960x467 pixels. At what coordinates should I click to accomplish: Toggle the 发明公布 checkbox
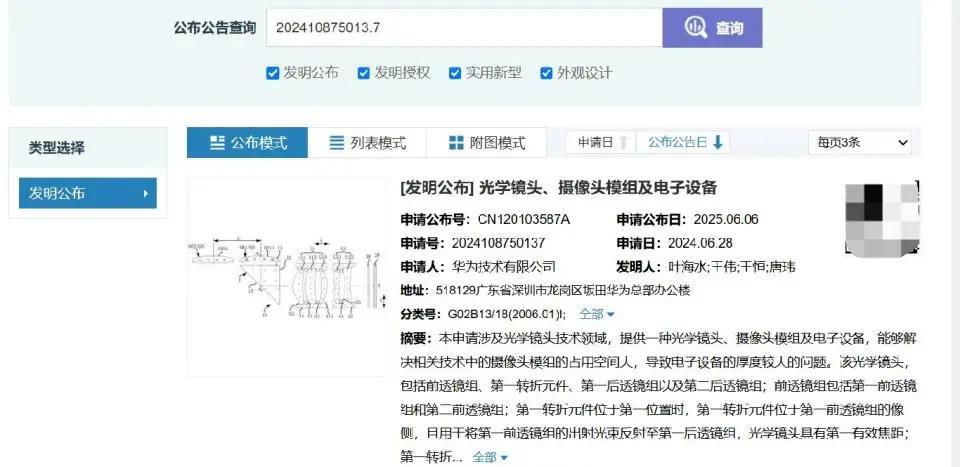tap(272, 73)
